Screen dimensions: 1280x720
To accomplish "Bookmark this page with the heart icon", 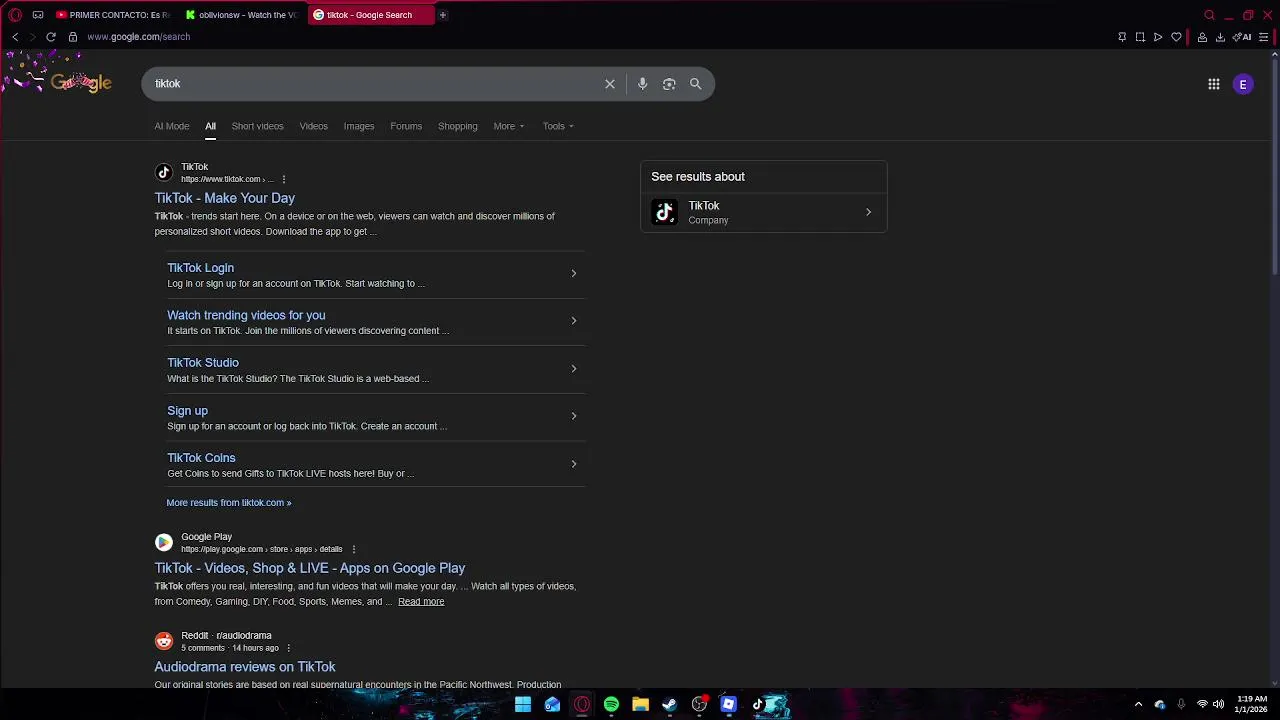I will pyautogui.click(x=1176, y=37).
